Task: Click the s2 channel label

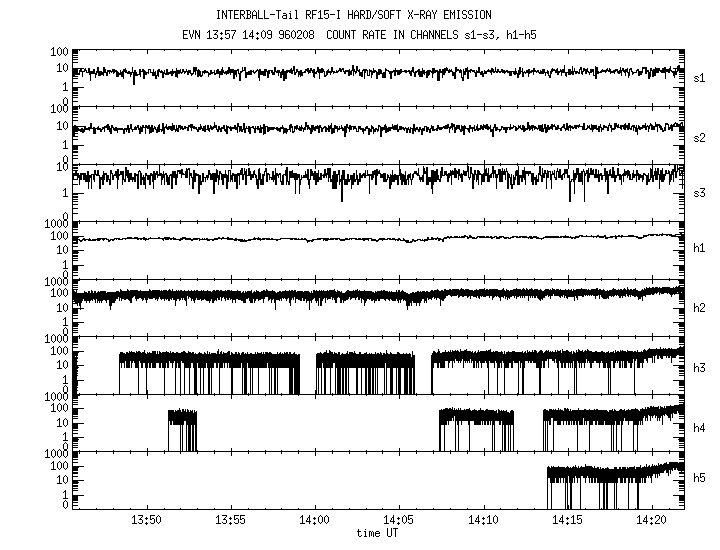Action: click(x=699, y=137)
